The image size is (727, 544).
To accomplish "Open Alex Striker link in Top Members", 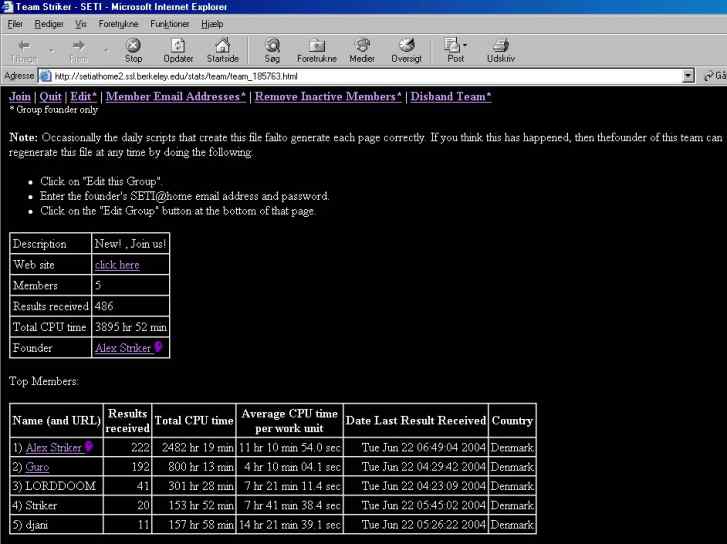I will click(x=54, y=448).
